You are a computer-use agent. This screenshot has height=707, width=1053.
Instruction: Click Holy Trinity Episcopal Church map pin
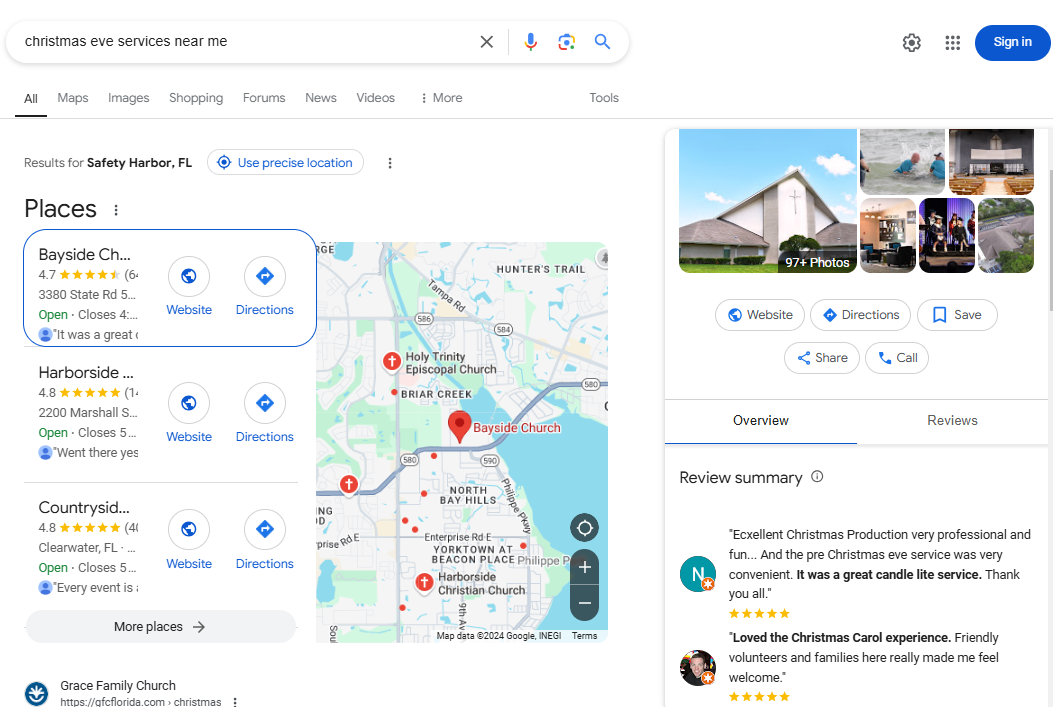point(392,361)
